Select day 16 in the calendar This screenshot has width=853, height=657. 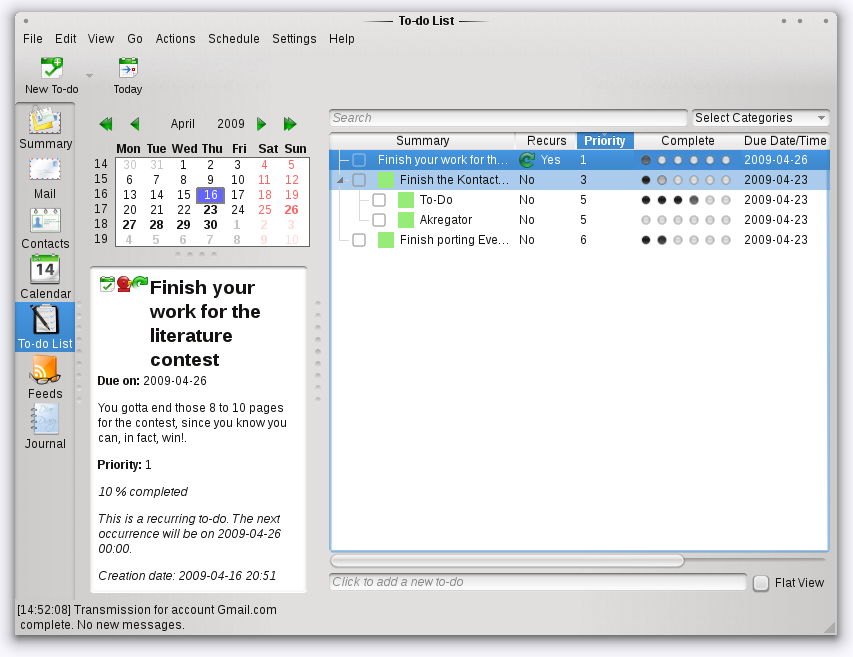[x=211, y=195]
